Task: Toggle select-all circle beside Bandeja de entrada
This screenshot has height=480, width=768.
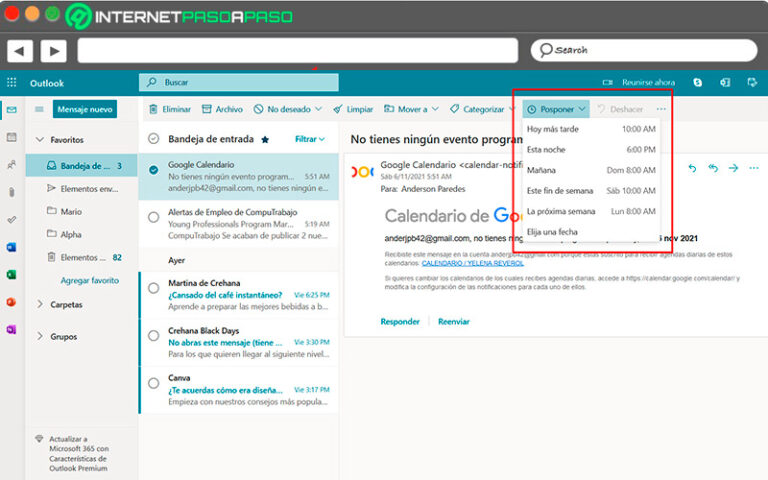Action: tap(154, 139)
